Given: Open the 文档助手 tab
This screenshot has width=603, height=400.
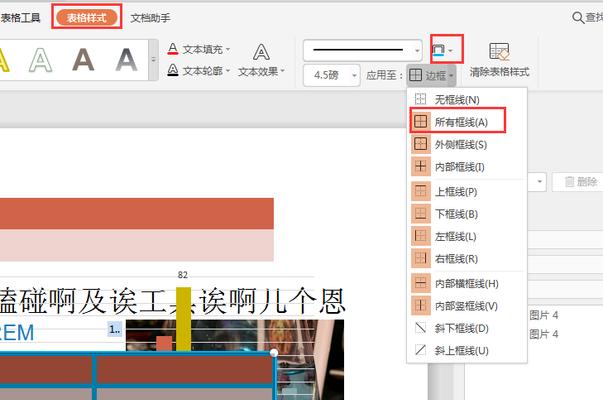Looking at the screenshot, I should click(150, 18).
